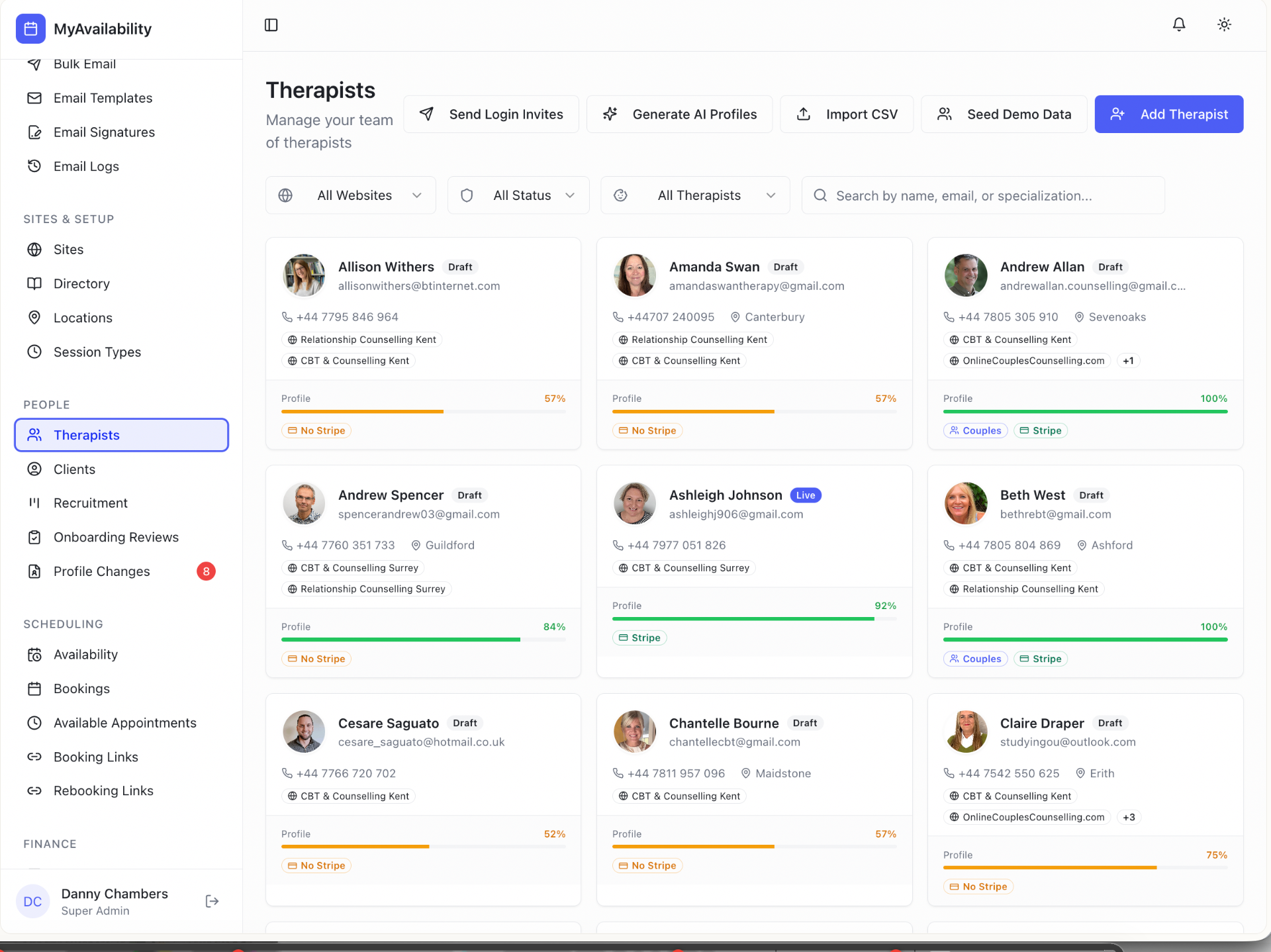Click Ashleigh Johnson 92% profile progress bar
The image size is (1271, 952).
tap(755, 619)
